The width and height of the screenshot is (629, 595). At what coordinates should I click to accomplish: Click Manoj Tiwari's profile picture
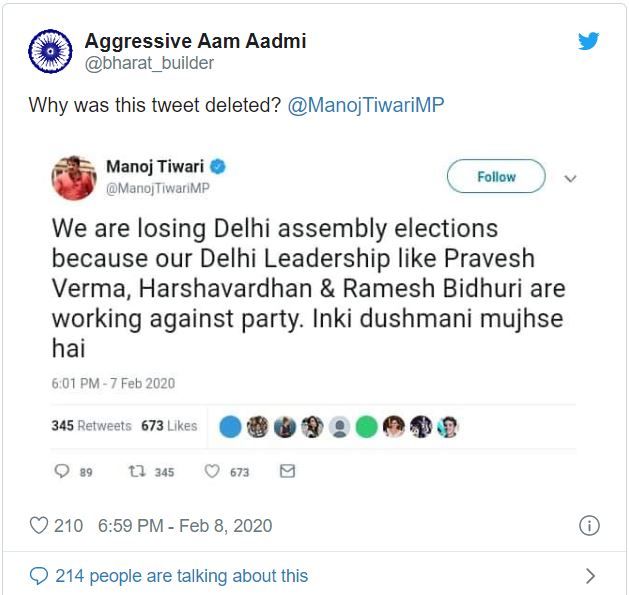tap(73, 178)
